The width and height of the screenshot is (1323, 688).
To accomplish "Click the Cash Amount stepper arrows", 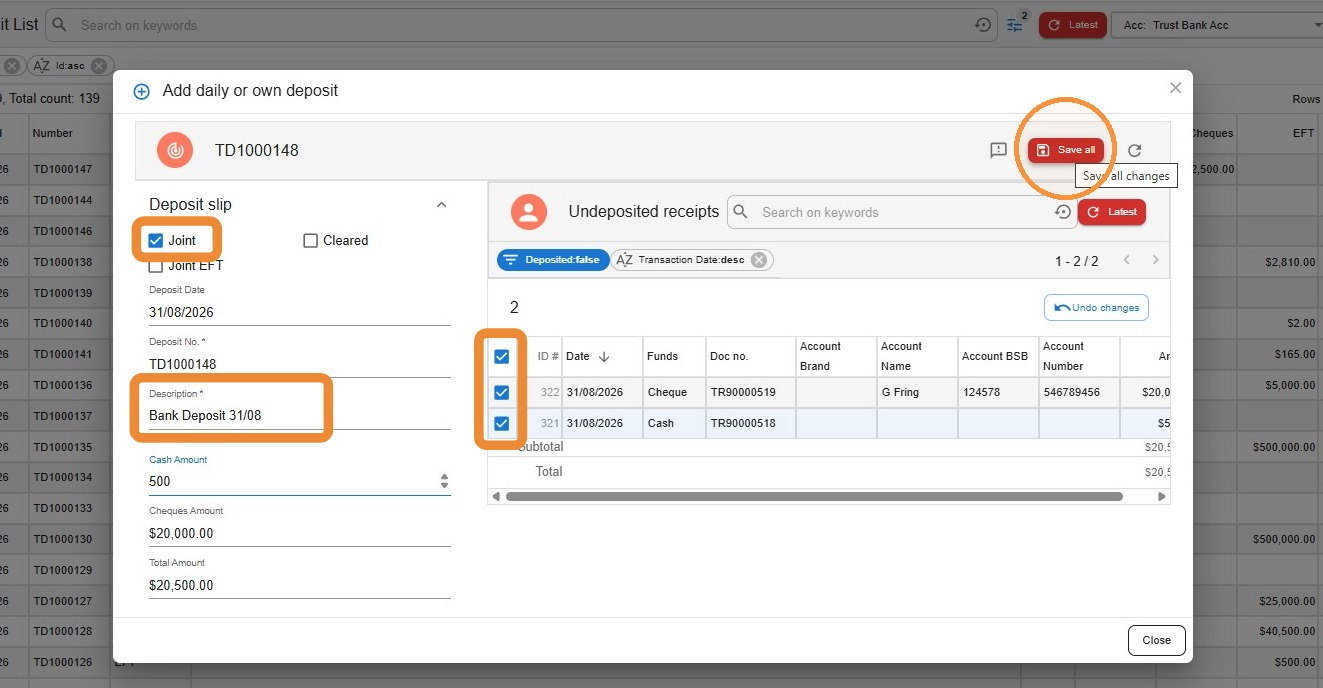I will click(444, 481).
